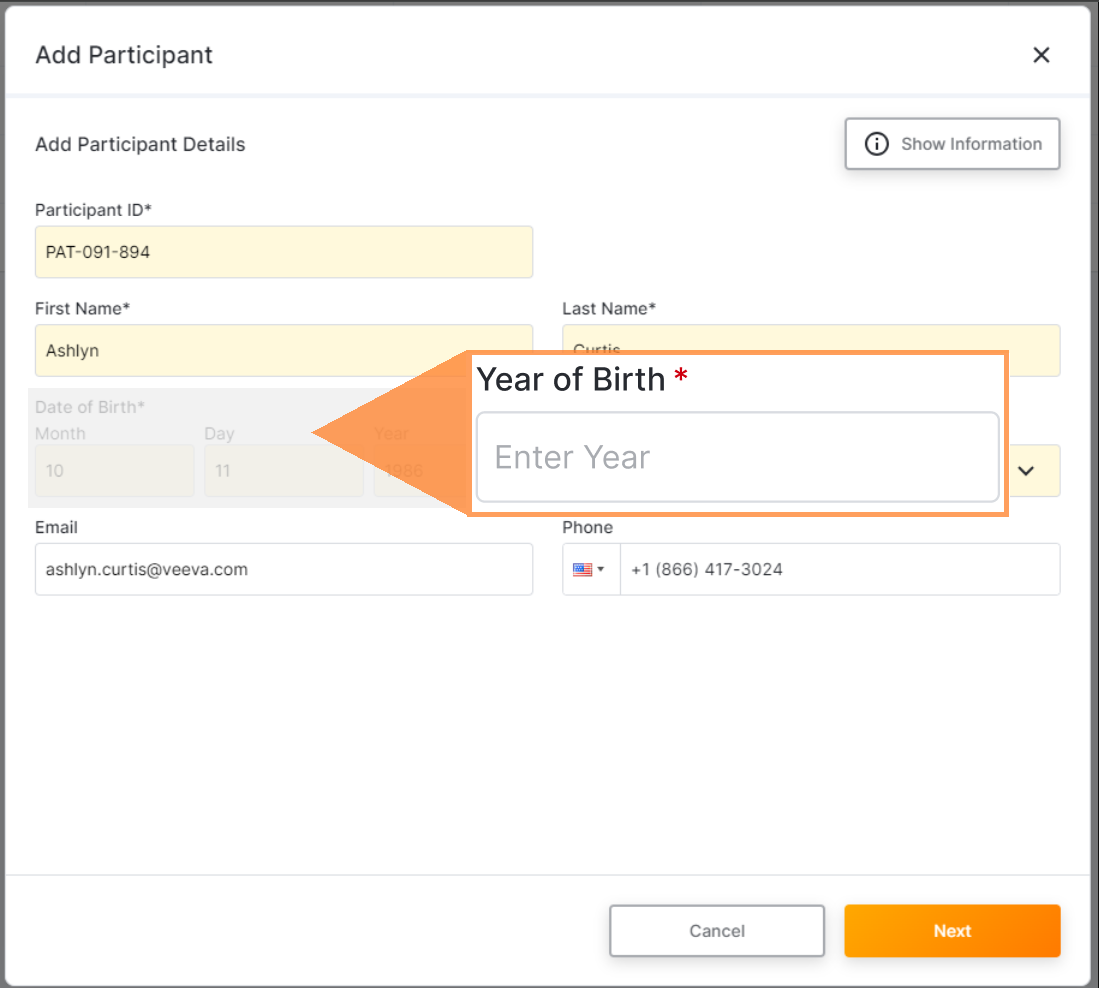
Task: Select the Date of Birth Month field
Action: (x=114, y=470)
